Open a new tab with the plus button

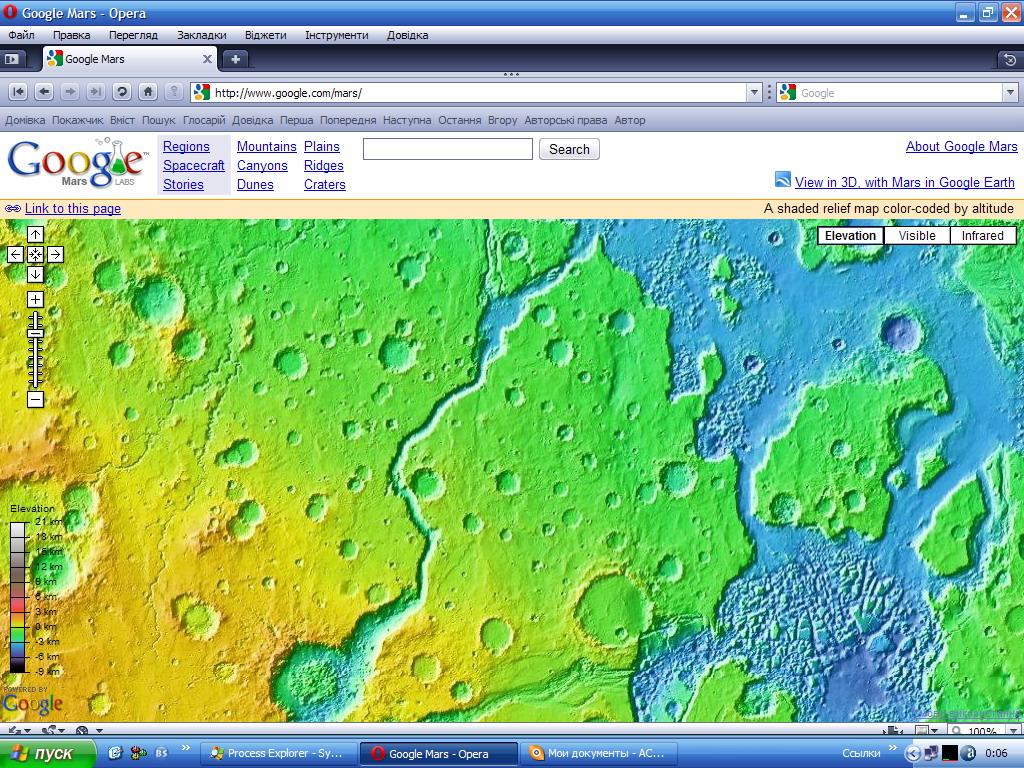[x=235, y=59]
